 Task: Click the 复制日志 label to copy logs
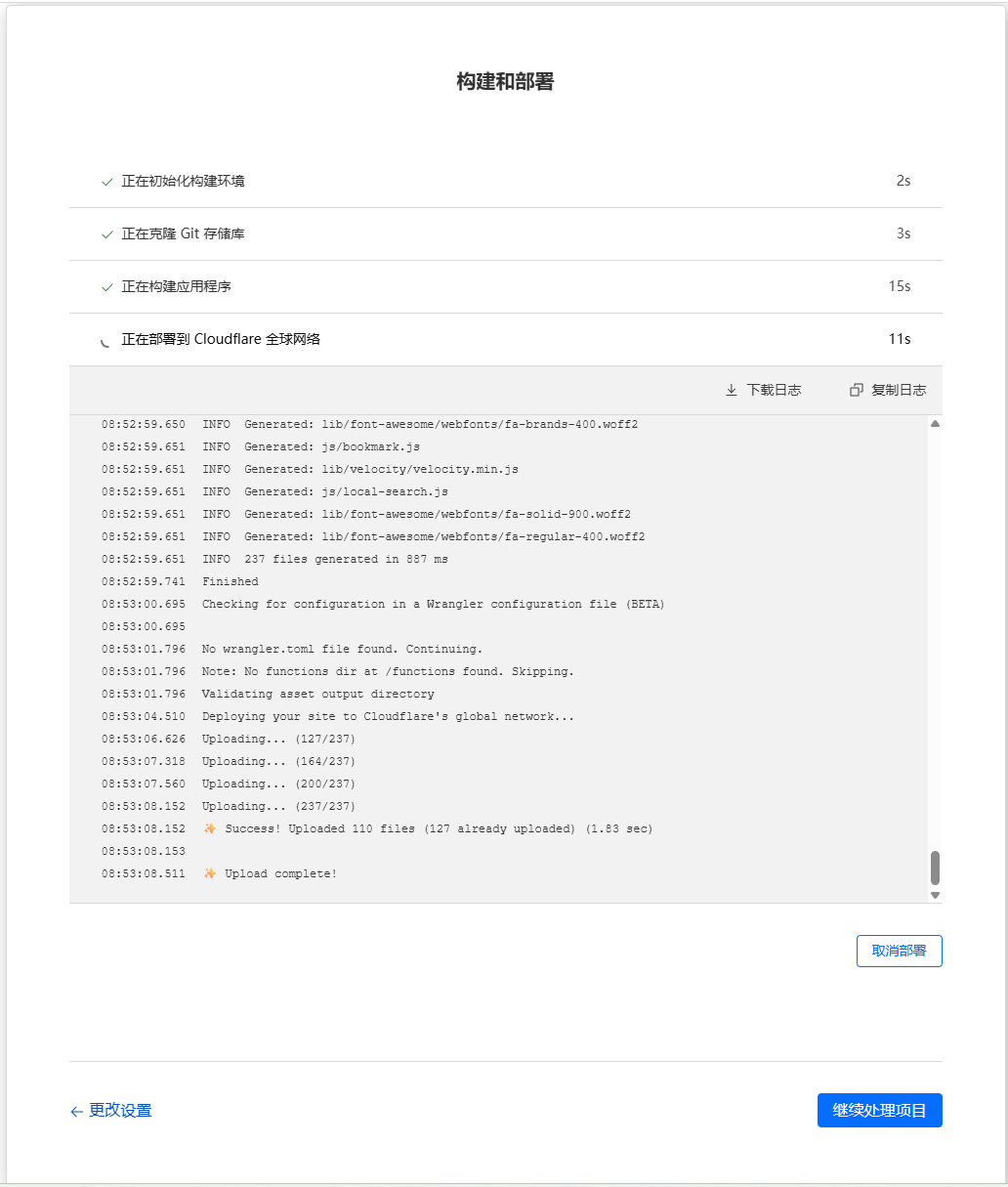coord(897,389)
